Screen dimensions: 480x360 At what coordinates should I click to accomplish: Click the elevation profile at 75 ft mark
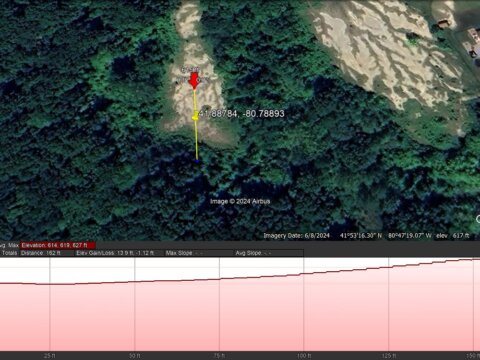(x=219, y=279)
